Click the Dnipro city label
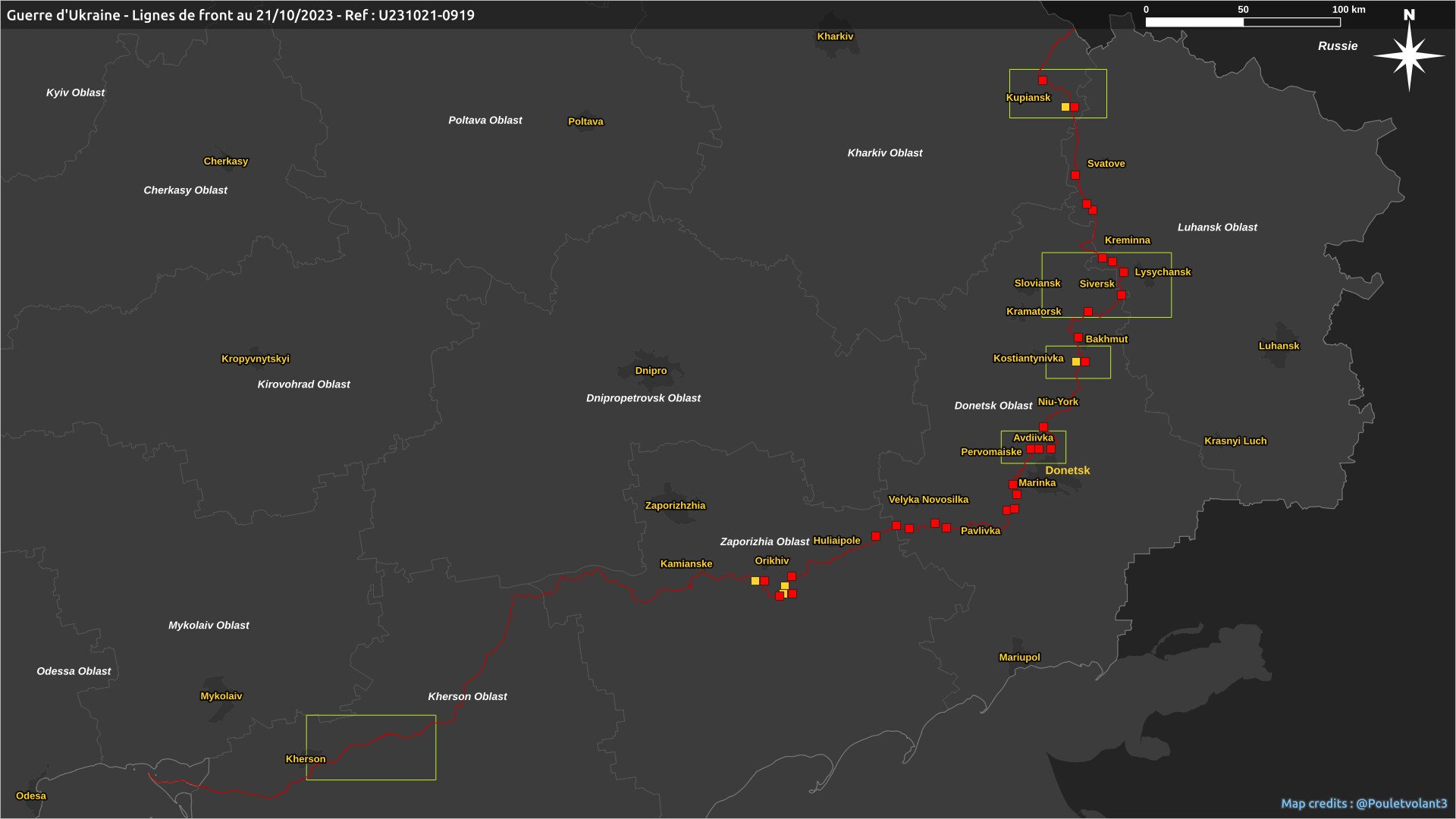The width and height of the screenshot is (1456, 819). coord(651,371)
